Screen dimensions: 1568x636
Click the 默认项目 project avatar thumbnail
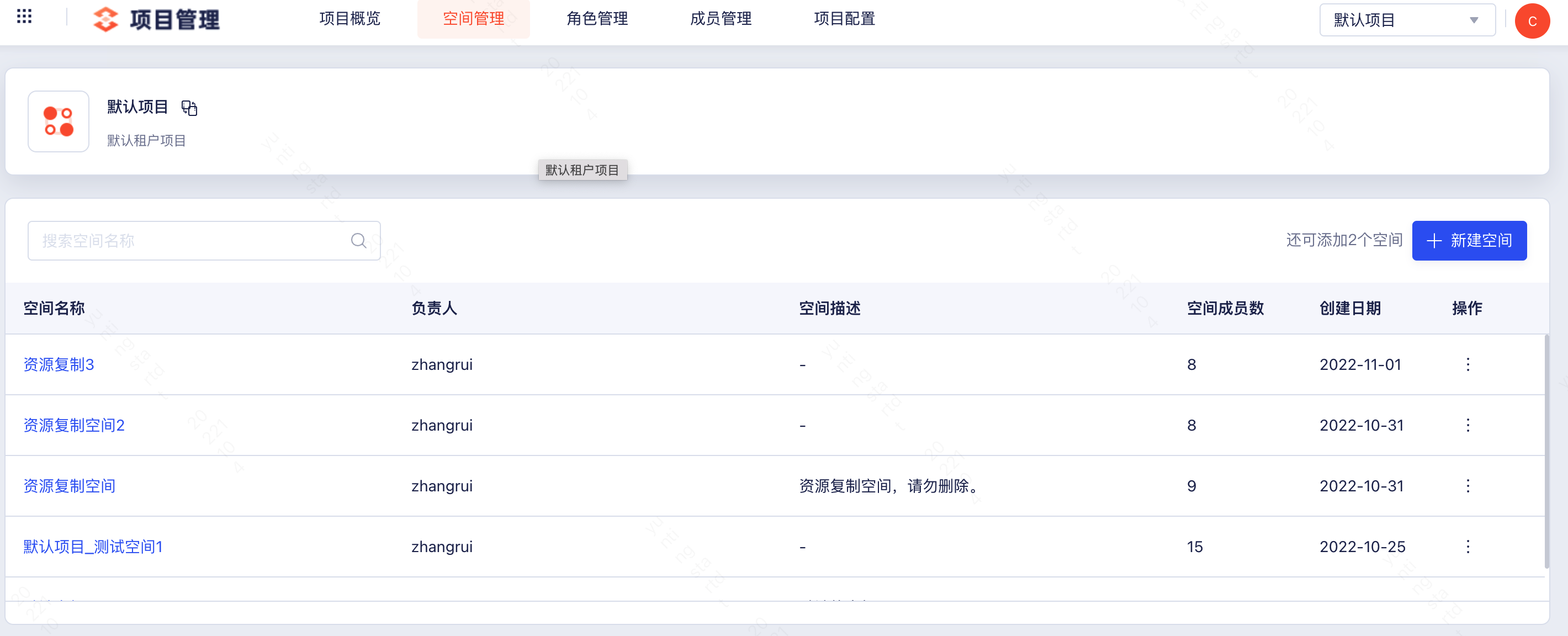59,121
